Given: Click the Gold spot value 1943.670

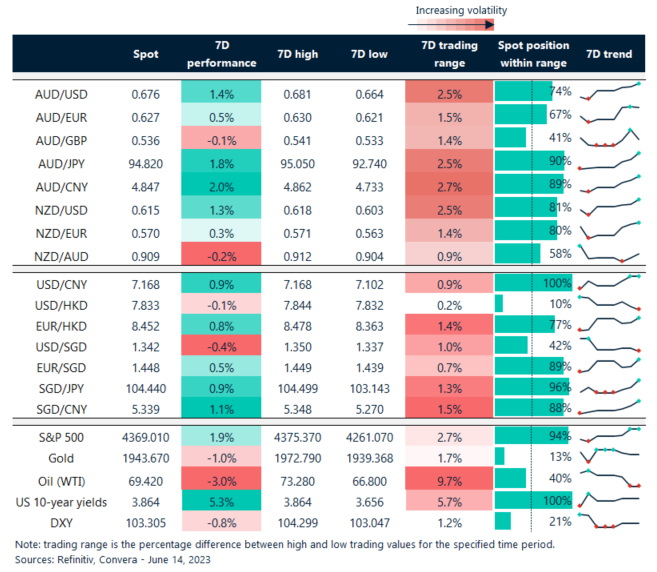Looking at the screenshot, I should tap(146, 457).
